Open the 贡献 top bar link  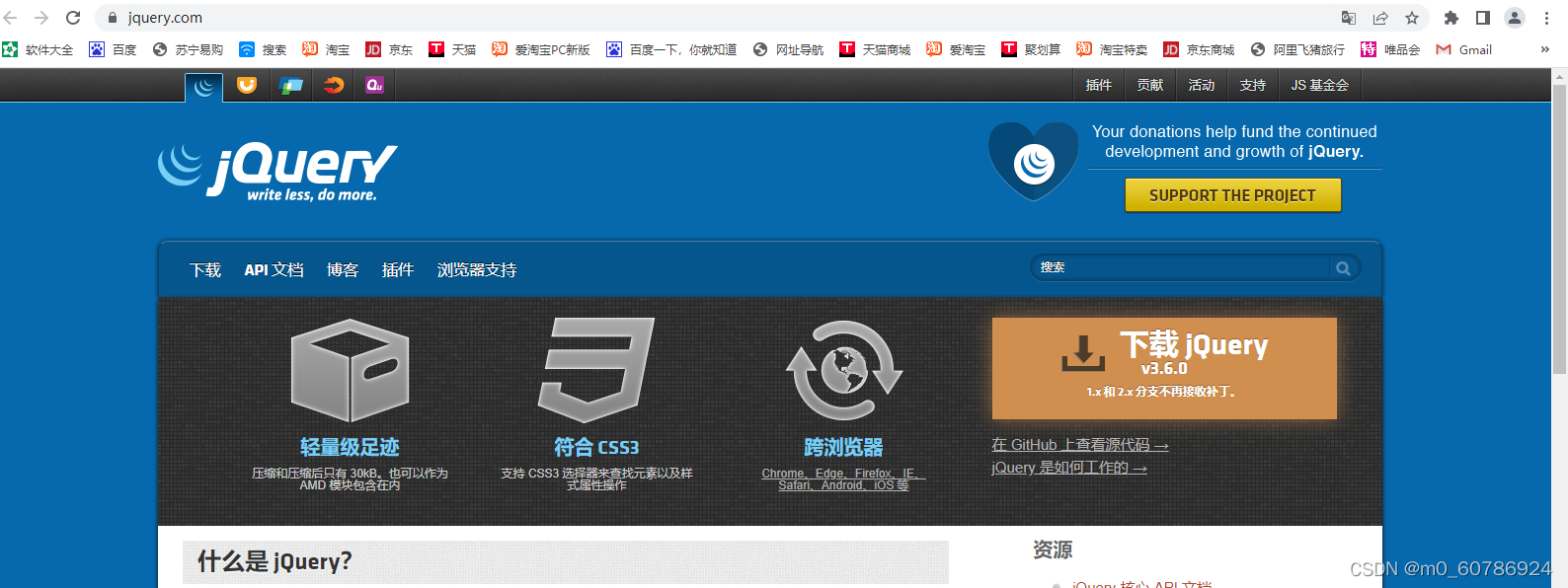1150,85
